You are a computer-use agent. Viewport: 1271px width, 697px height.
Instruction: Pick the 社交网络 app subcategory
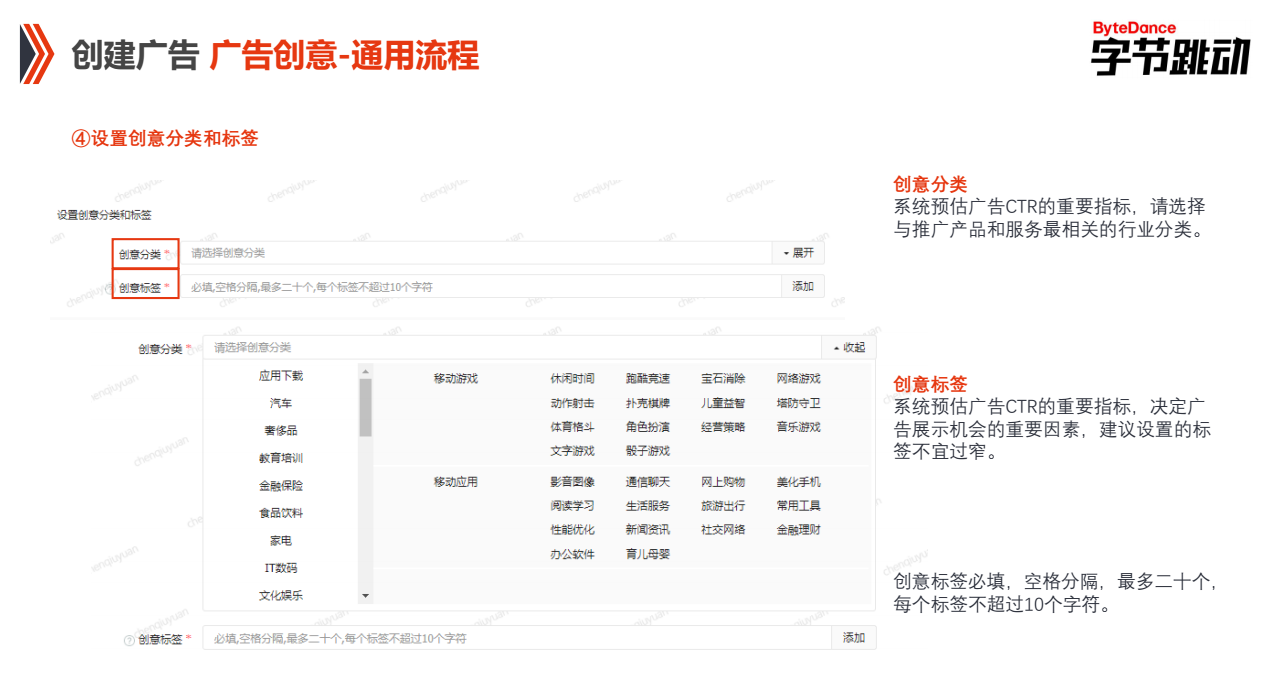point(723,530)
